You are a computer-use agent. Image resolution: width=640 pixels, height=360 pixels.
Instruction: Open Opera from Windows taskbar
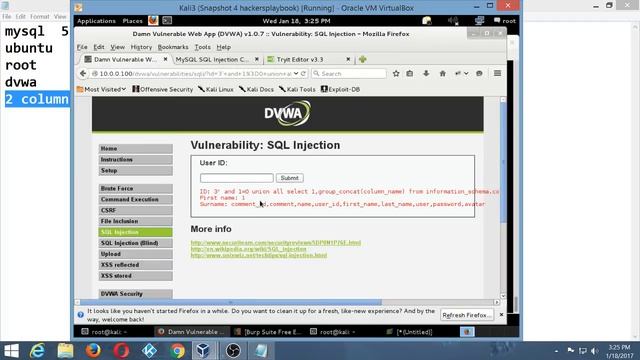[121, 351]
